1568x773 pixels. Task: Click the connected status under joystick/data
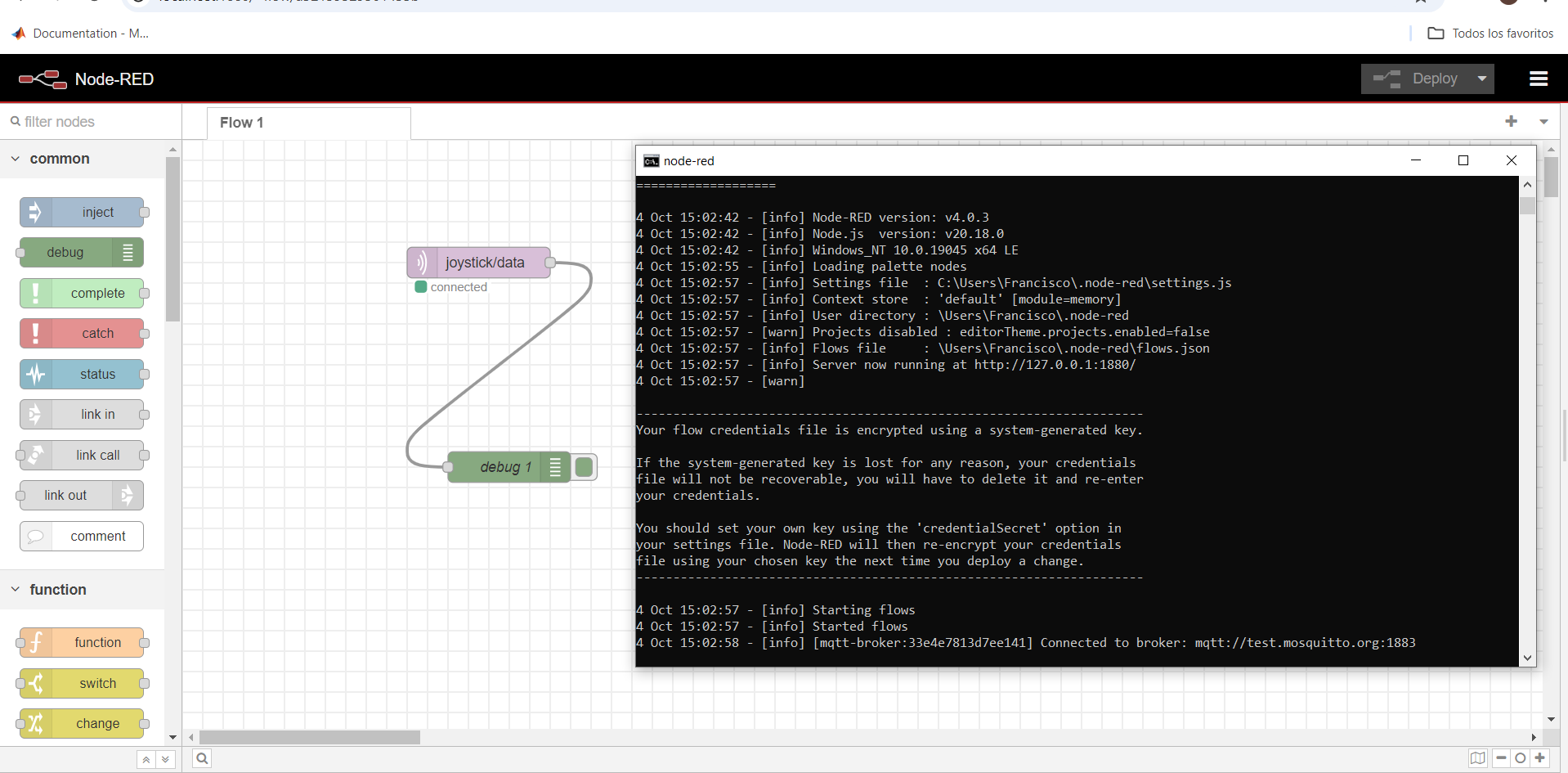pyautogui.click(x=451, y=287)
